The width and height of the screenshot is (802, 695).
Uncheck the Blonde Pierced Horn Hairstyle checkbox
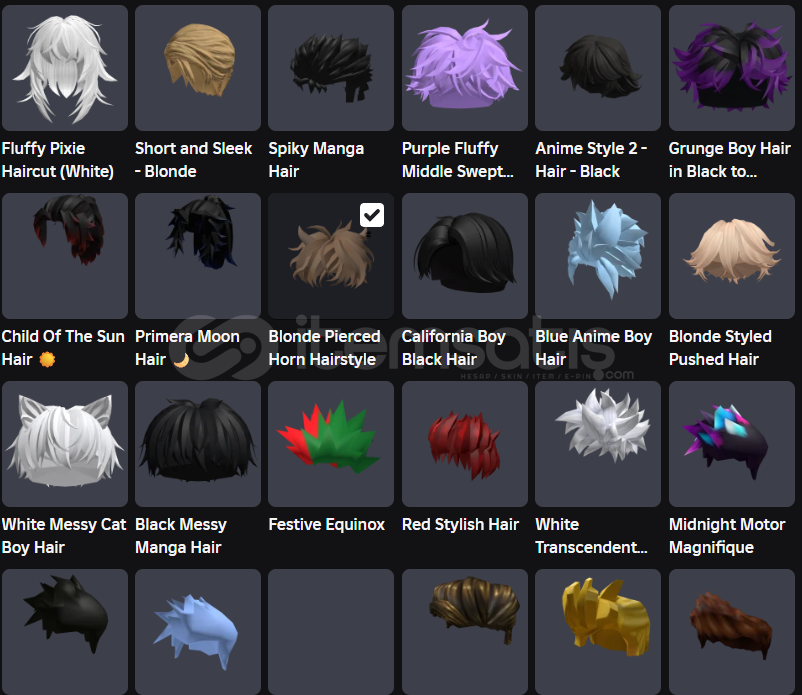[x=372, y=215]
